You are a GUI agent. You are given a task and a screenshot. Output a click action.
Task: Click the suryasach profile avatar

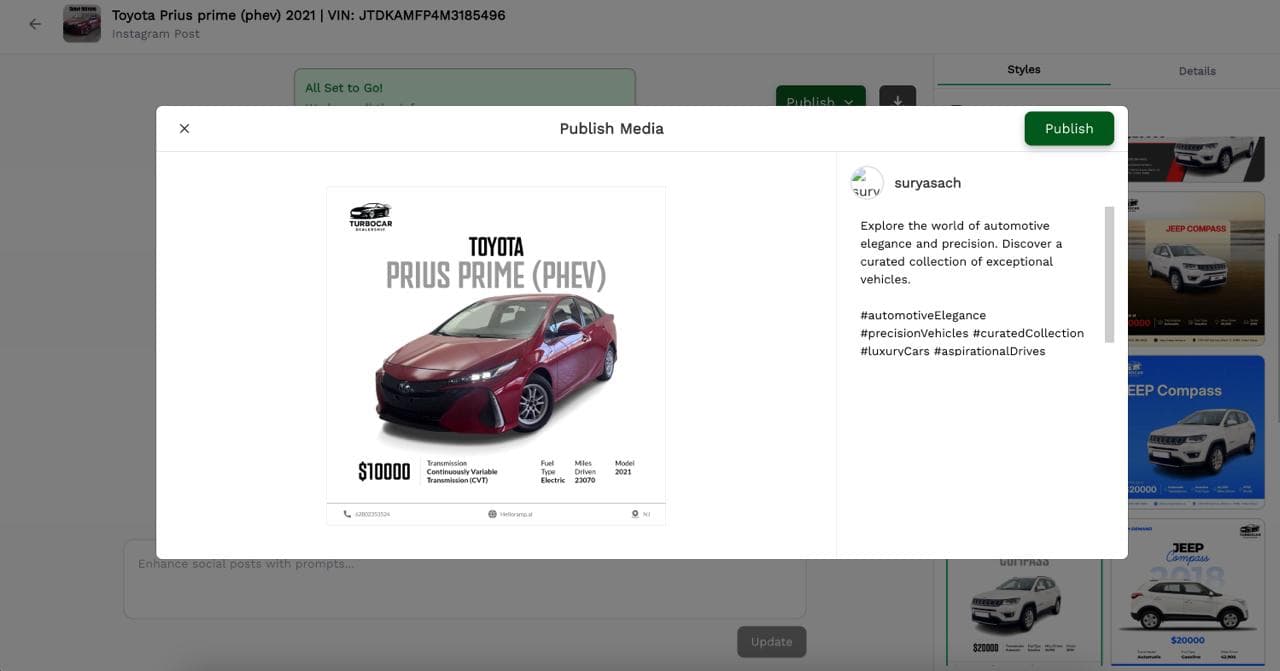(866, 182)
